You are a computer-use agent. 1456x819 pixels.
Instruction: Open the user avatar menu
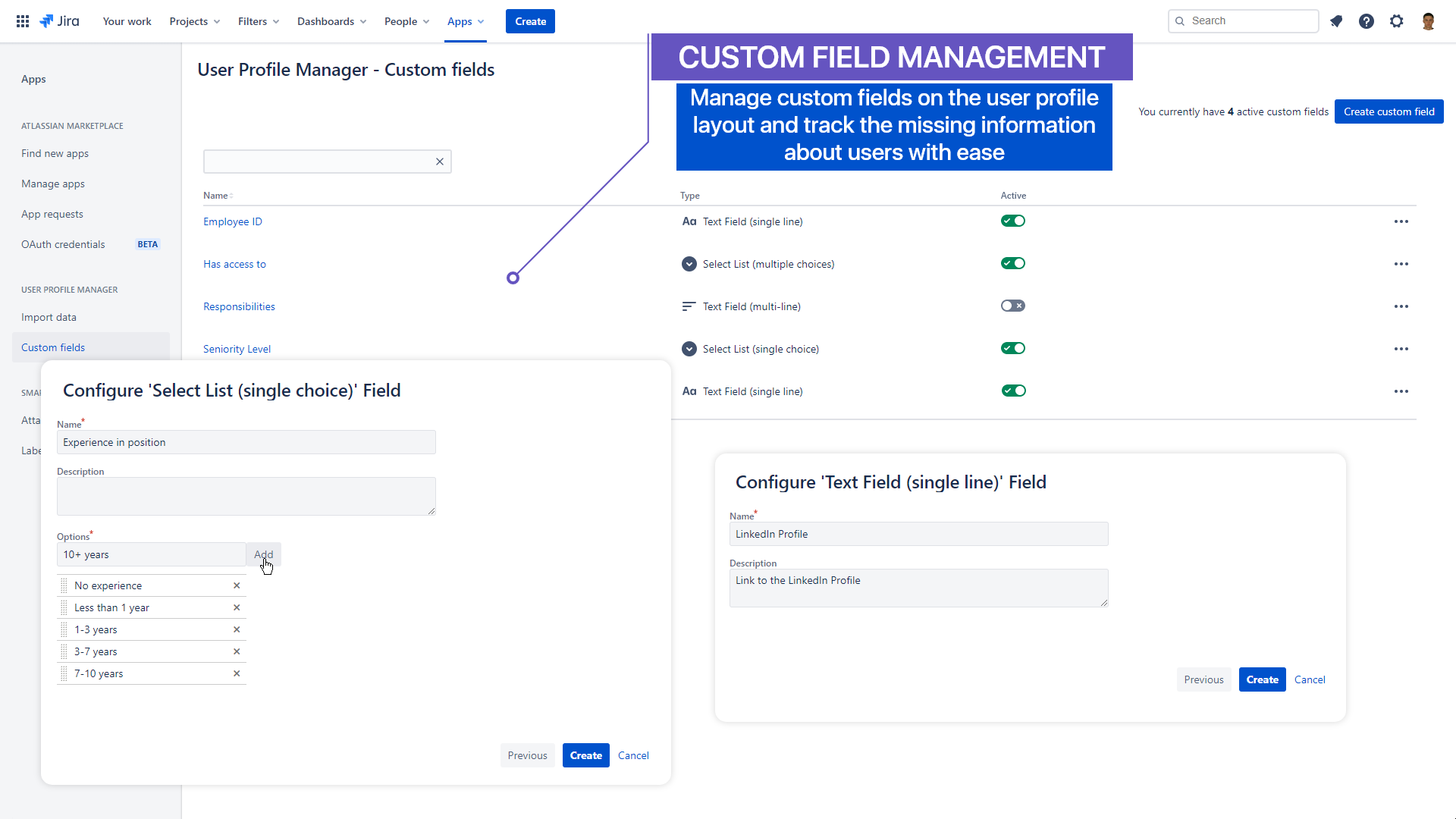1429,21
